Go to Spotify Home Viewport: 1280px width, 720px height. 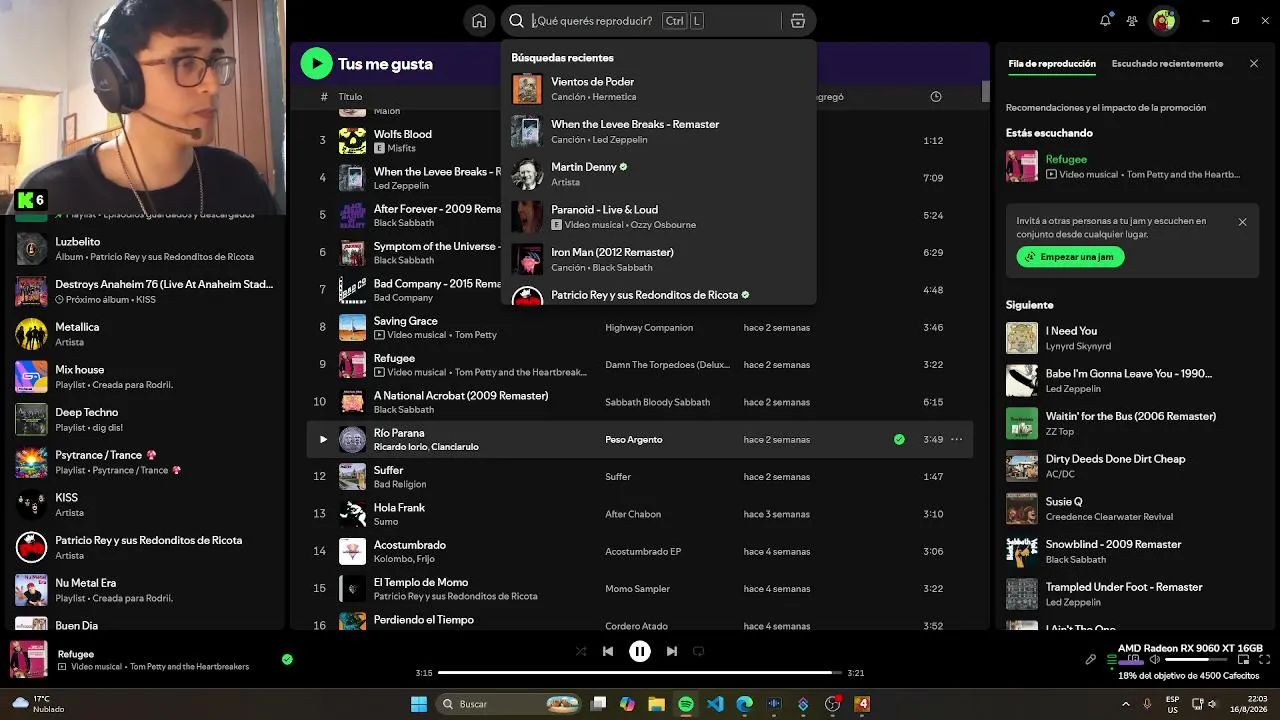pos(479,21)
